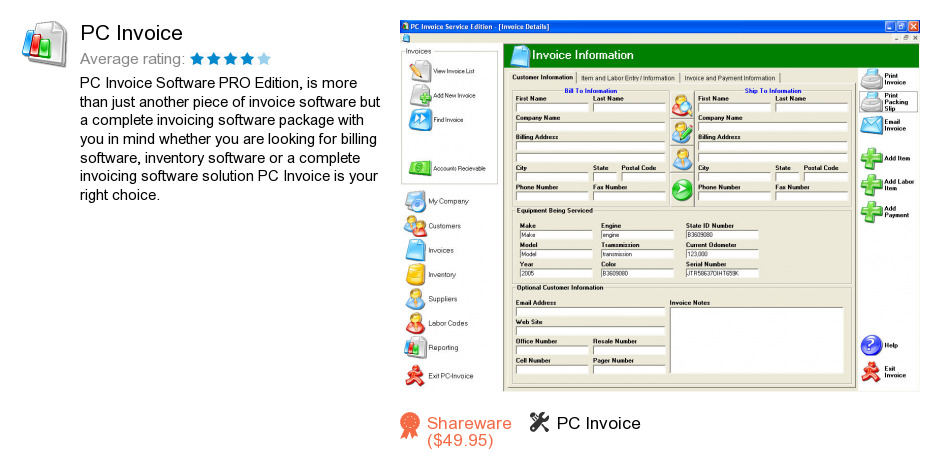Click the Cell Number field
Viewport: 940px width, 476px height.
(x=552, y=369)
